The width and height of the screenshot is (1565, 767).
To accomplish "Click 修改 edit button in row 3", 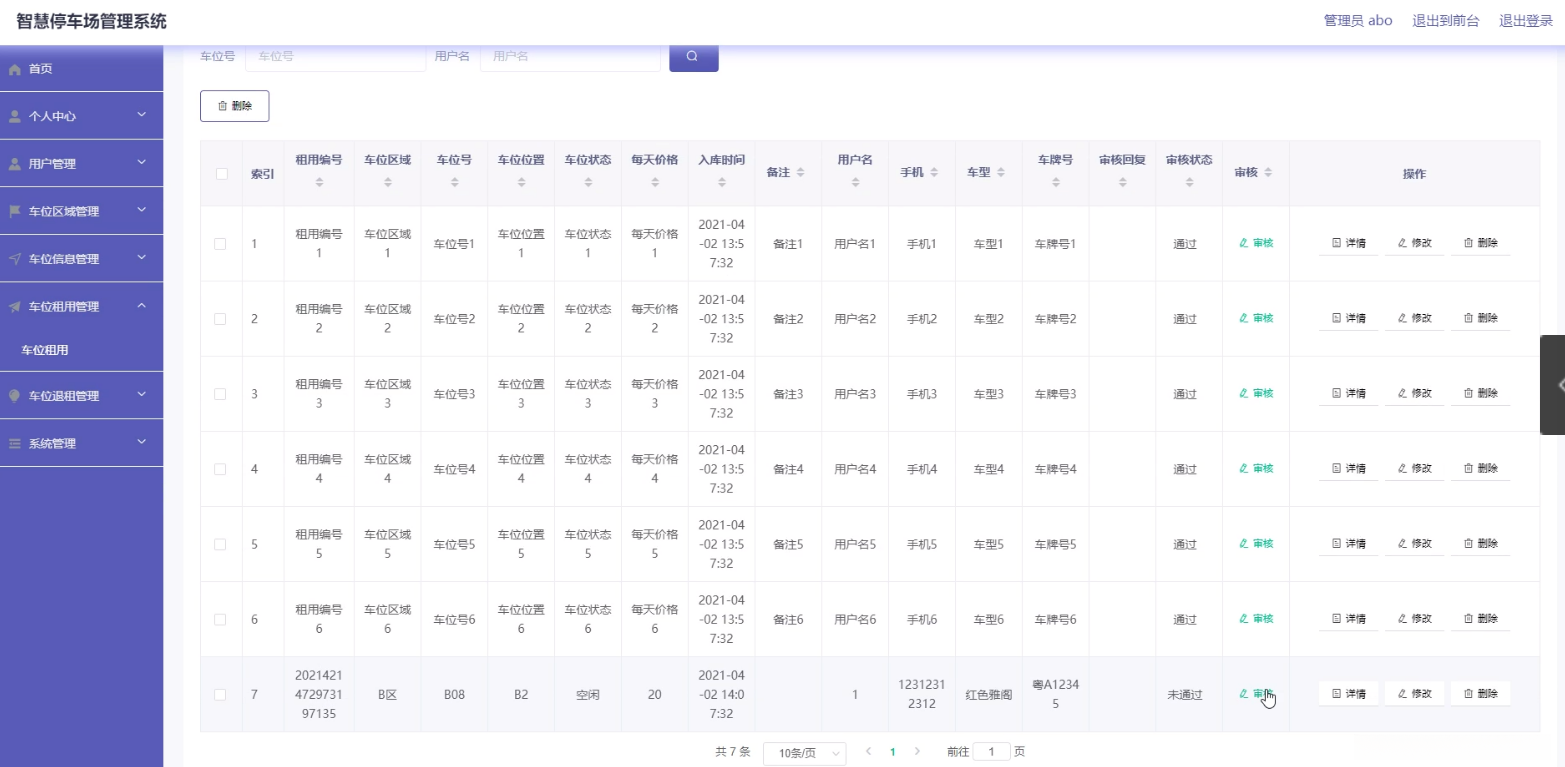I will point(1414,393).
